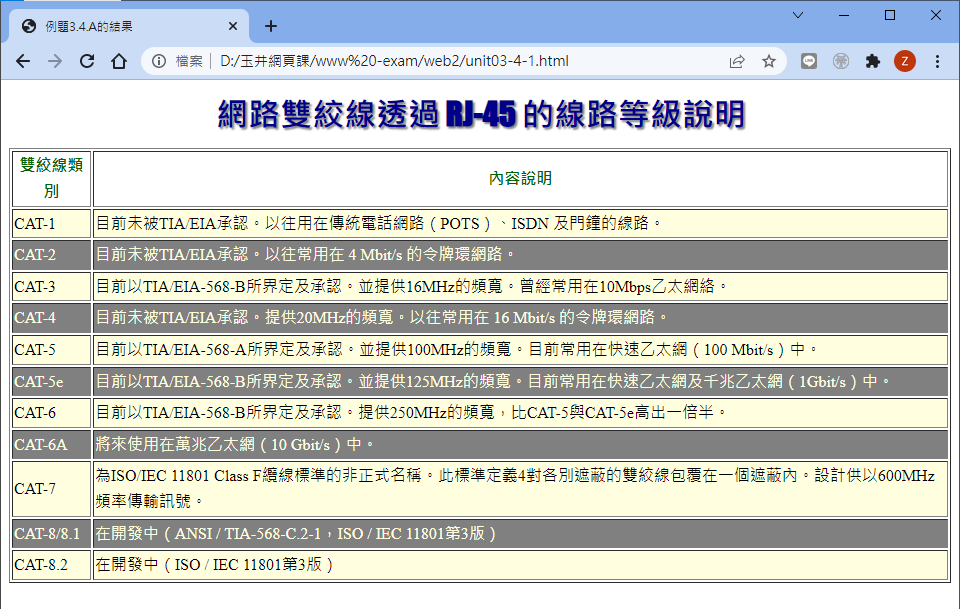Share this page via share icon
Screen dimensions: 960x609
pyautogui.click(x=737, y=61)
